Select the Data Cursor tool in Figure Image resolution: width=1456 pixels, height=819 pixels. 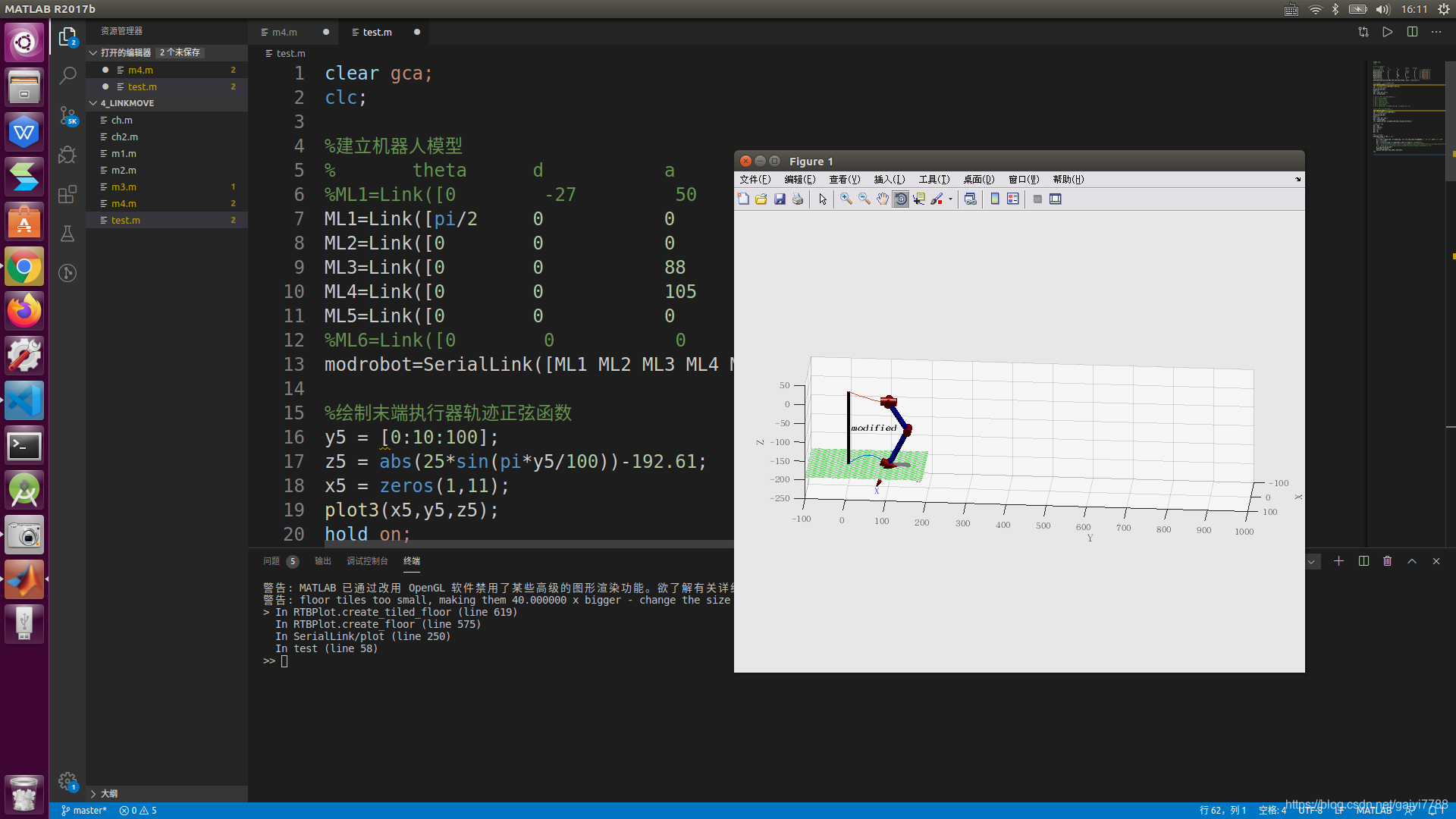[x=919, y=199]
